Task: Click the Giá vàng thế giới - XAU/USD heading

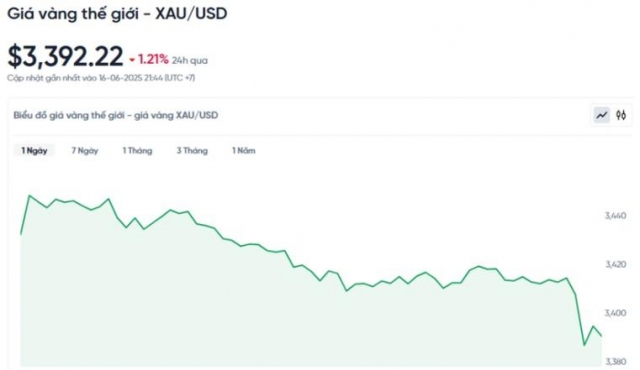Action: 117,14
